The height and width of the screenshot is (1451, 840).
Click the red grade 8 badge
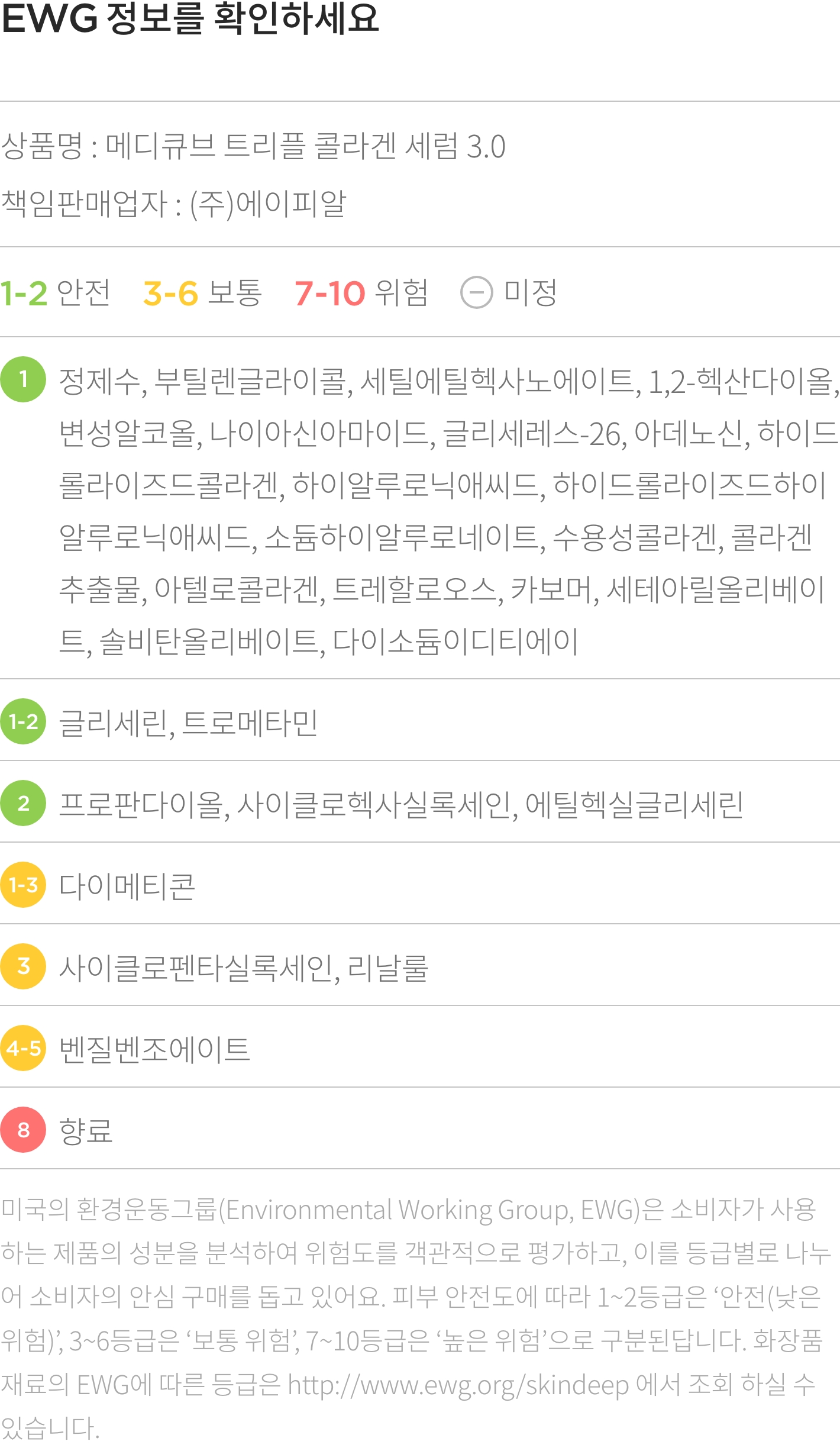(23, 1130)
